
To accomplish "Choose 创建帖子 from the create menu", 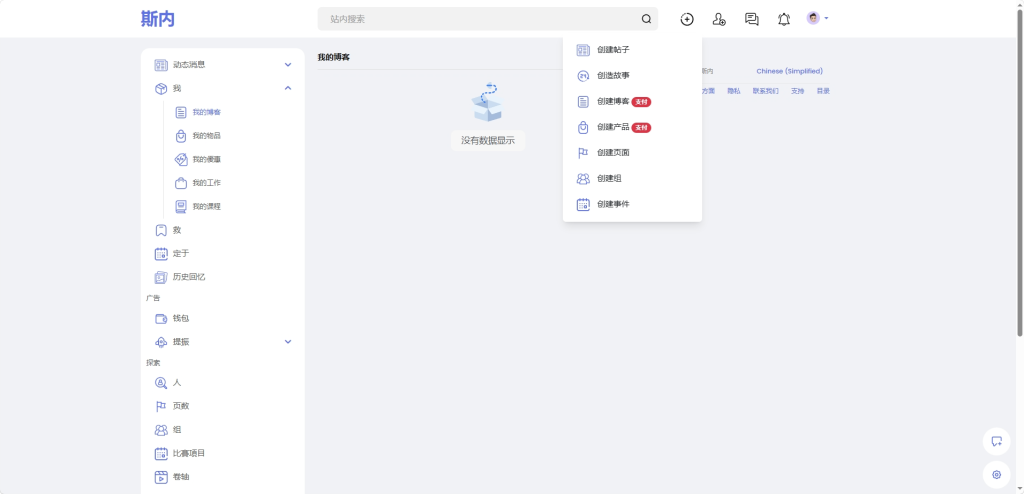I will [632, 50].
